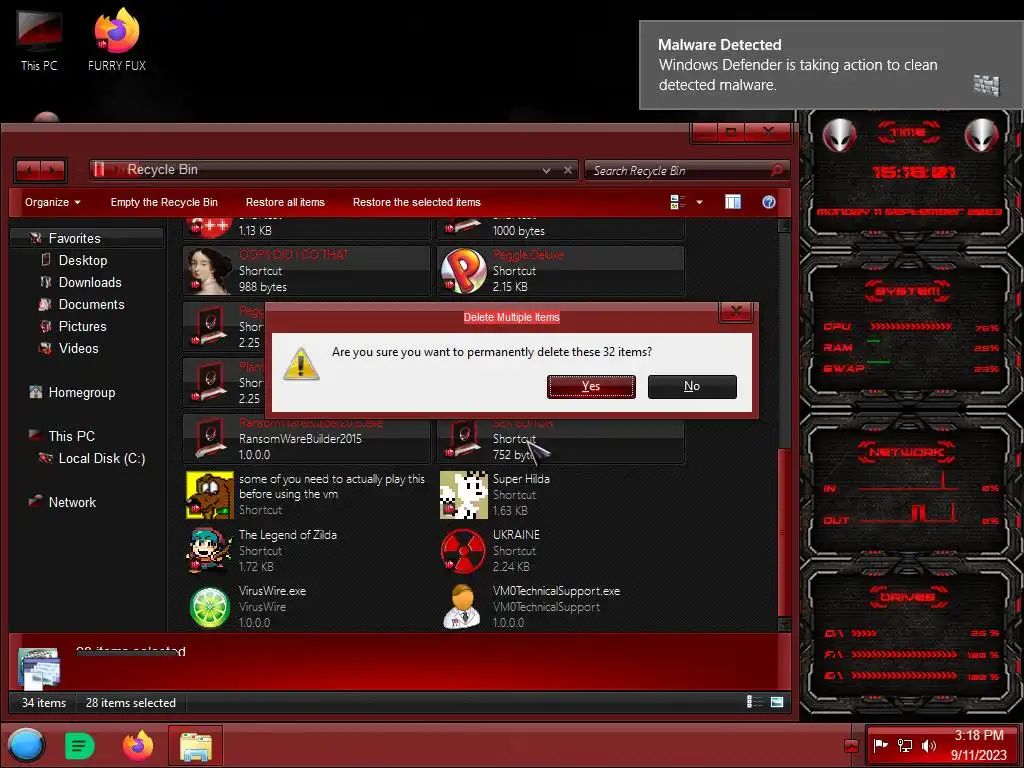
Task: Cancel deletion with the No button
Action: point(692,386)
